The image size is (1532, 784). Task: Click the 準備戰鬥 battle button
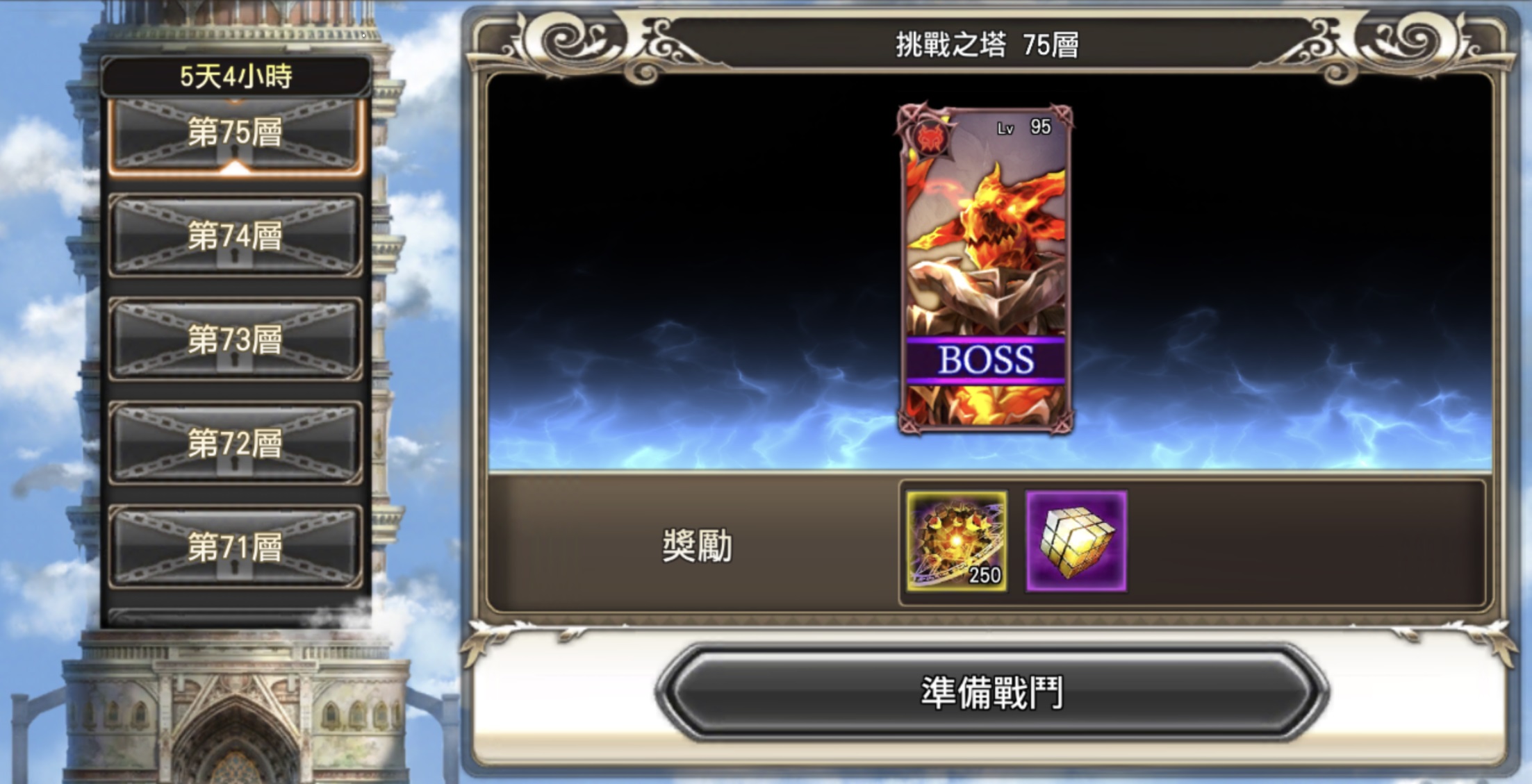pyautogui.click(x=991, y=692)
